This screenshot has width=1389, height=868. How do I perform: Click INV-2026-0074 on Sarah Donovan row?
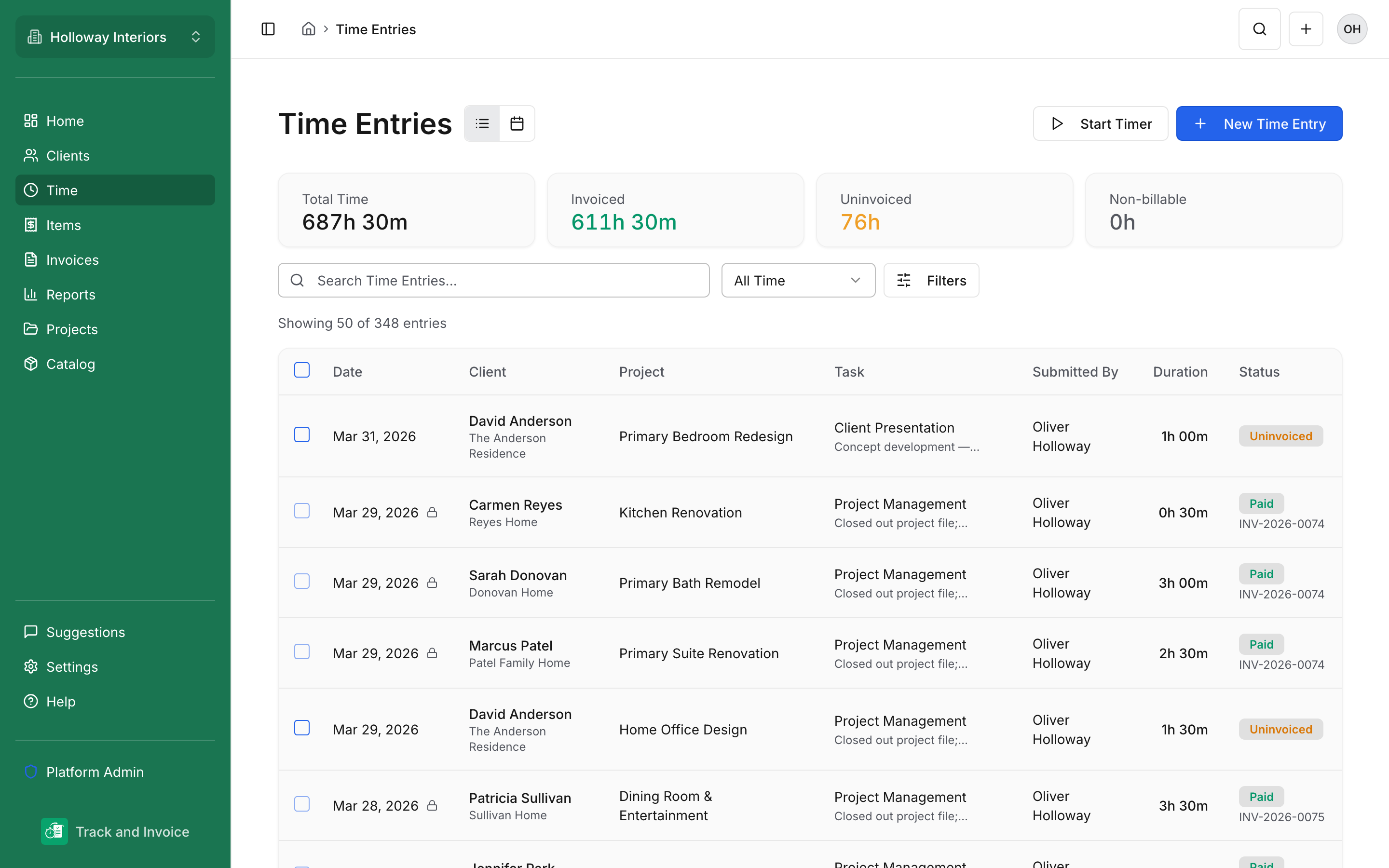click(x=1281, y=594)
